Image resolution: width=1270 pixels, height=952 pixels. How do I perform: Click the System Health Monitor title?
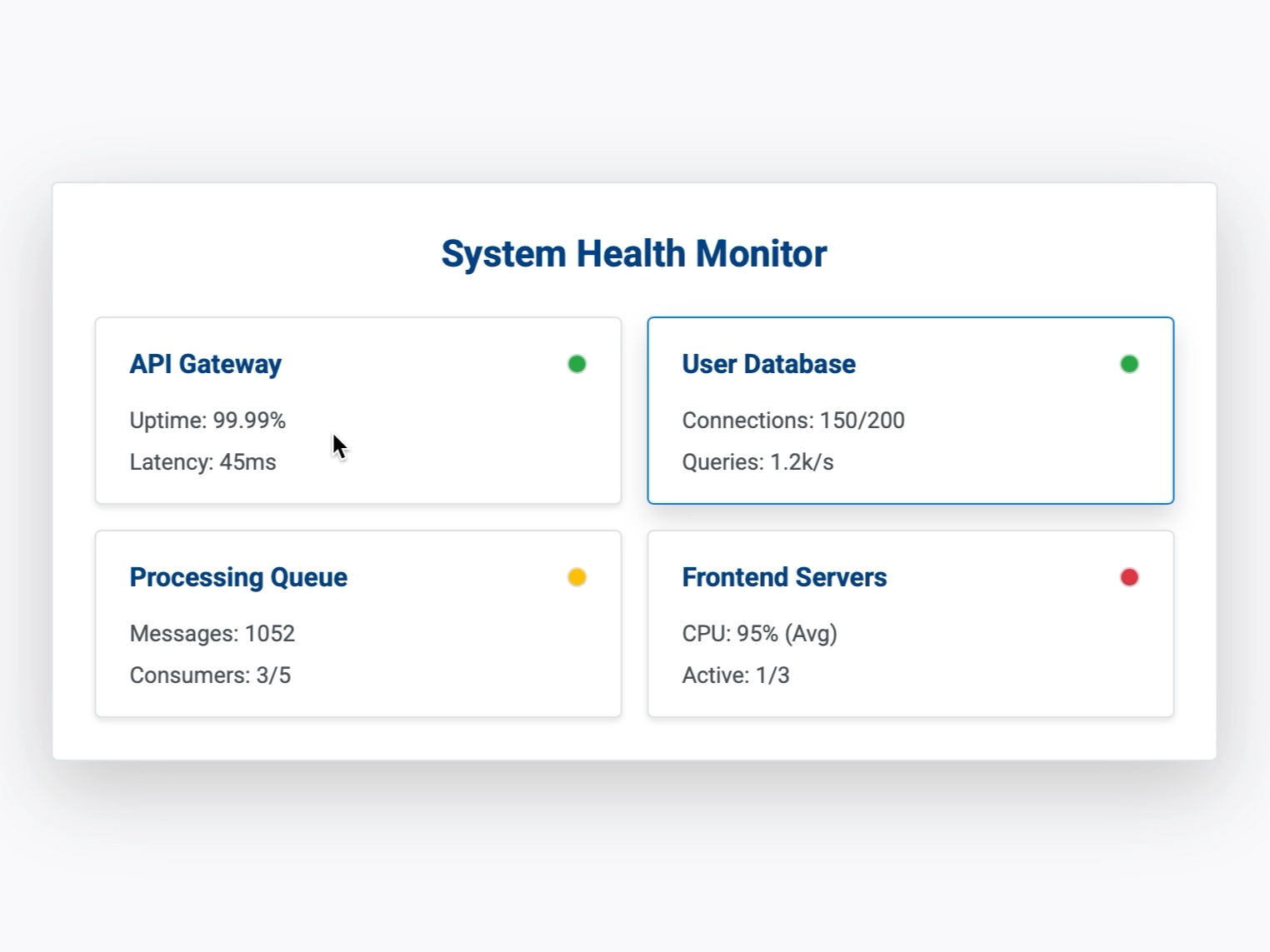633,253
